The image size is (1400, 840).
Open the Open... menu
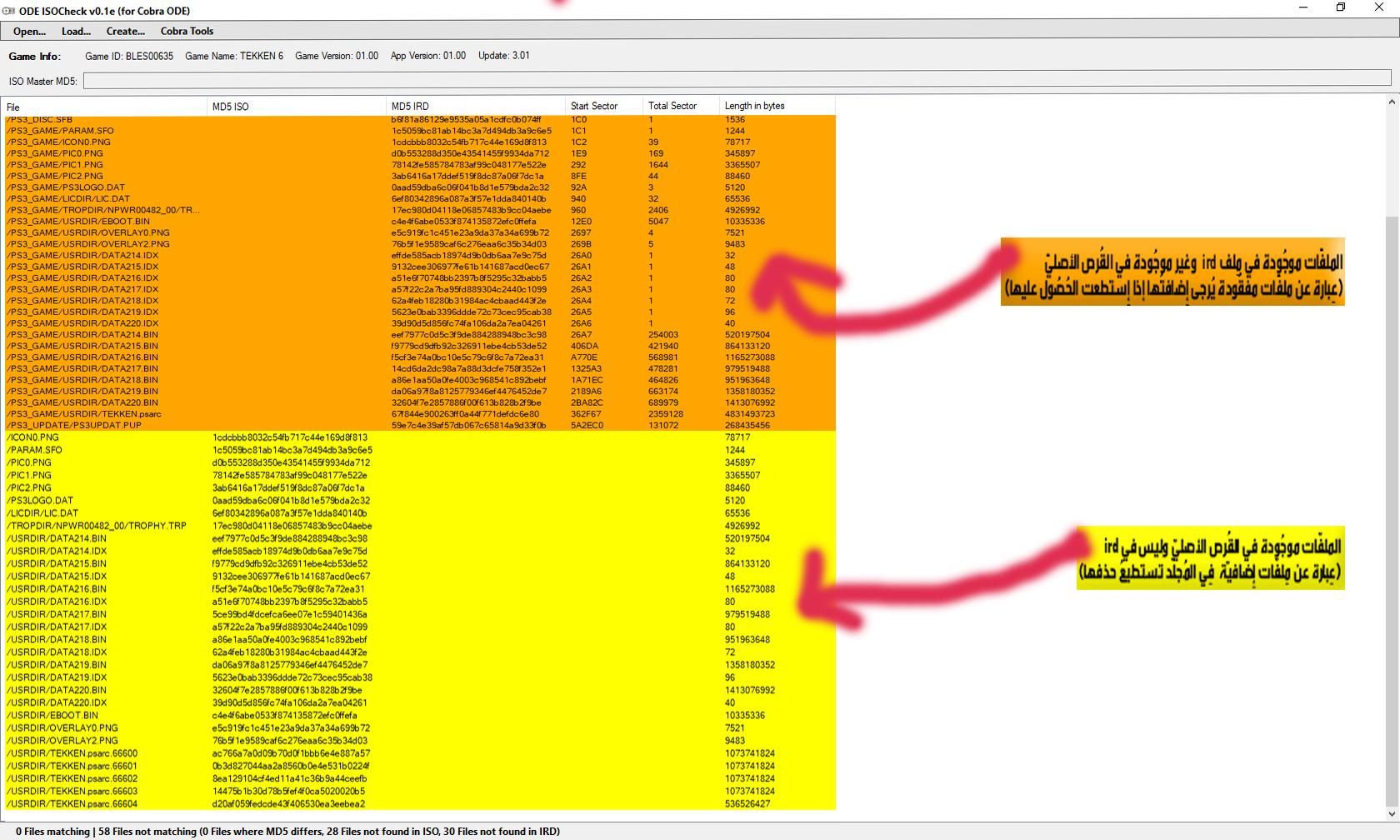pos(29,32)
